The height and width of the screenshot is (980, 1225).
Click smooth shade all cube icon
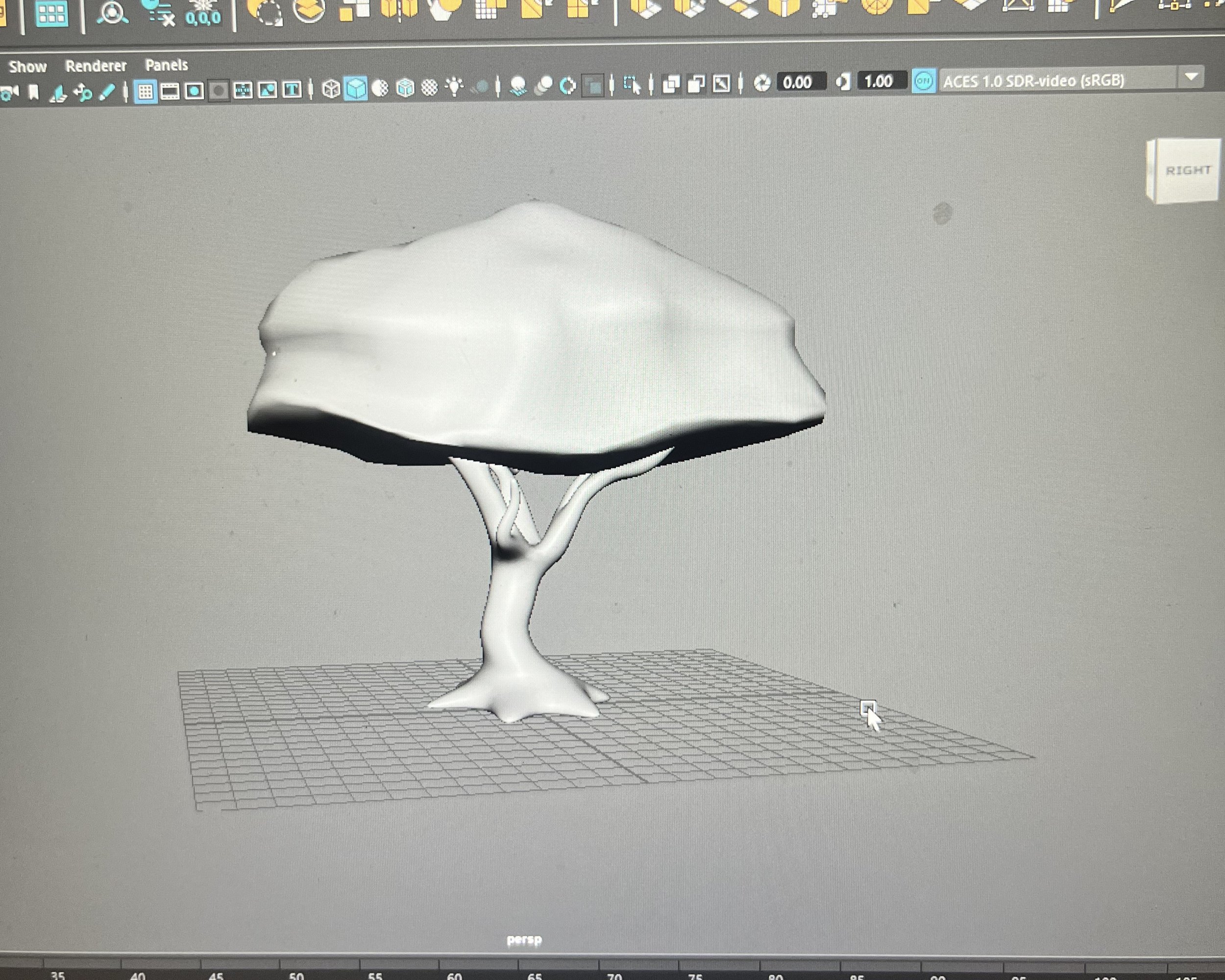(x=356, y=89)
